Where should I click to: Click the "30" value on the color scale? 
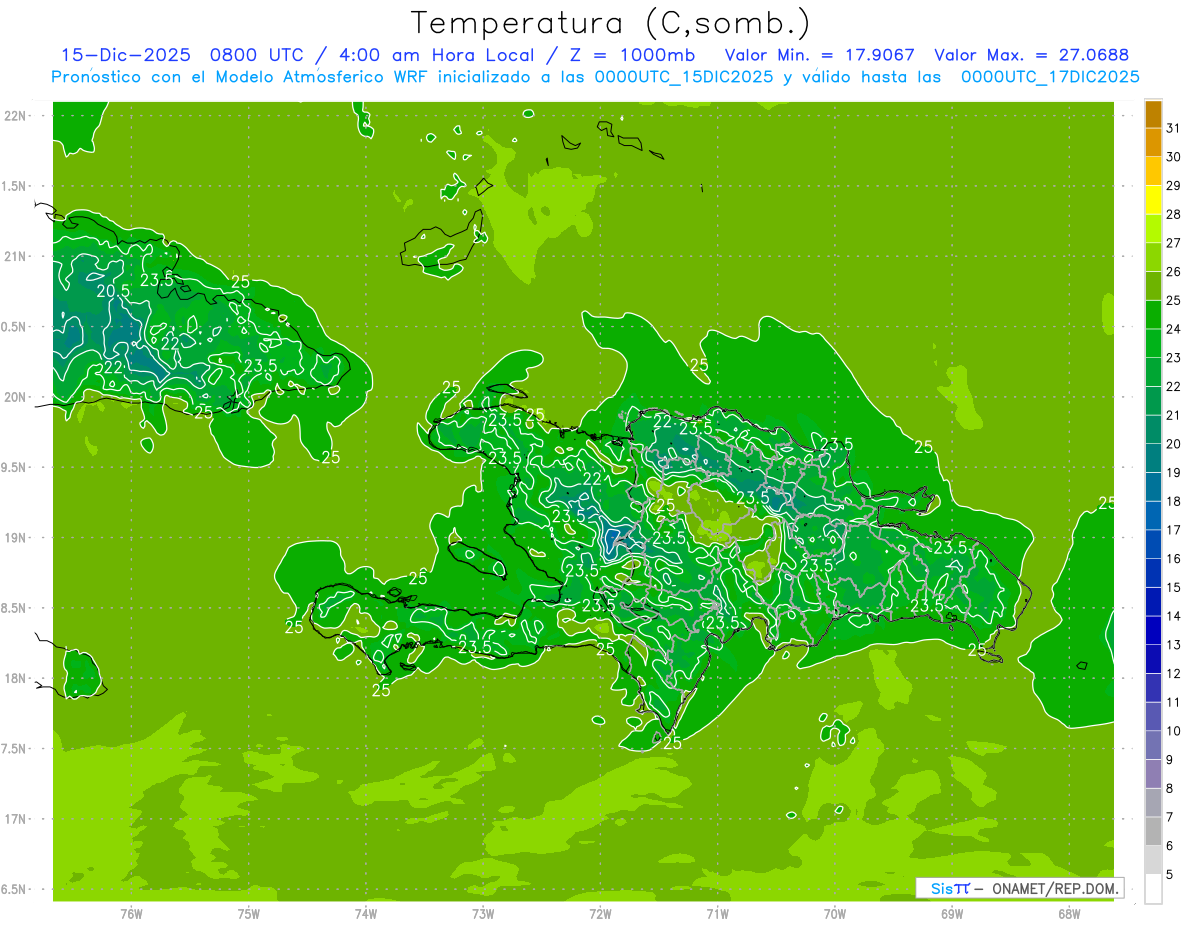coord(1173,157)
